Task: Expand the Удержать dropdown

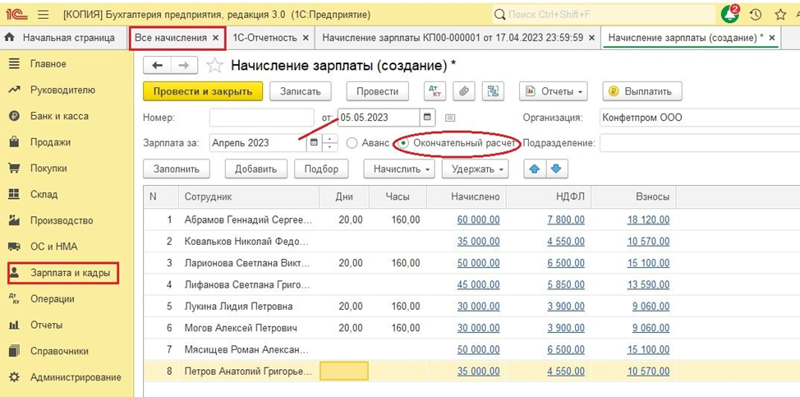Action: click(475, 169)
